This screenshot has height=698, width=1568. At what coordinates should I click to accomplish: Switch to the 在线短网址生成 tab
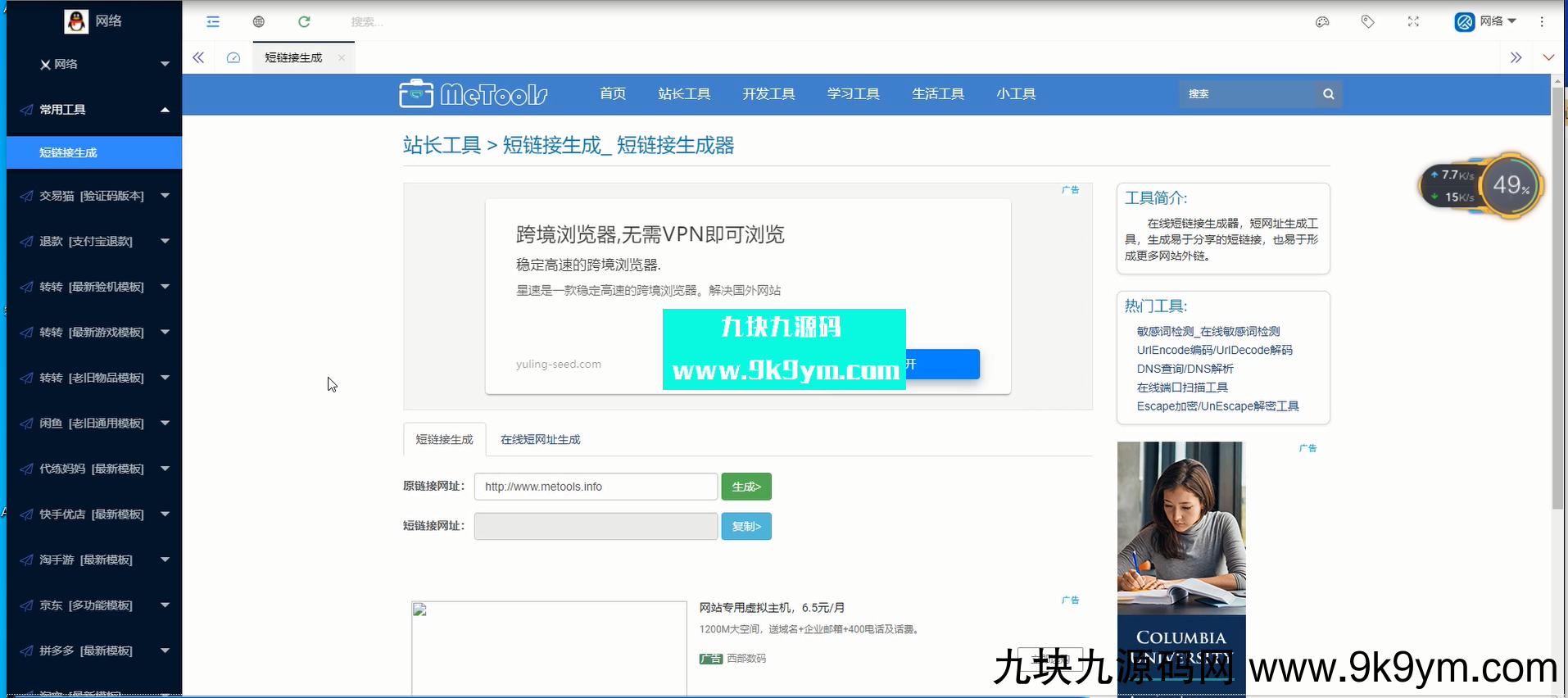tap(540, 440)
